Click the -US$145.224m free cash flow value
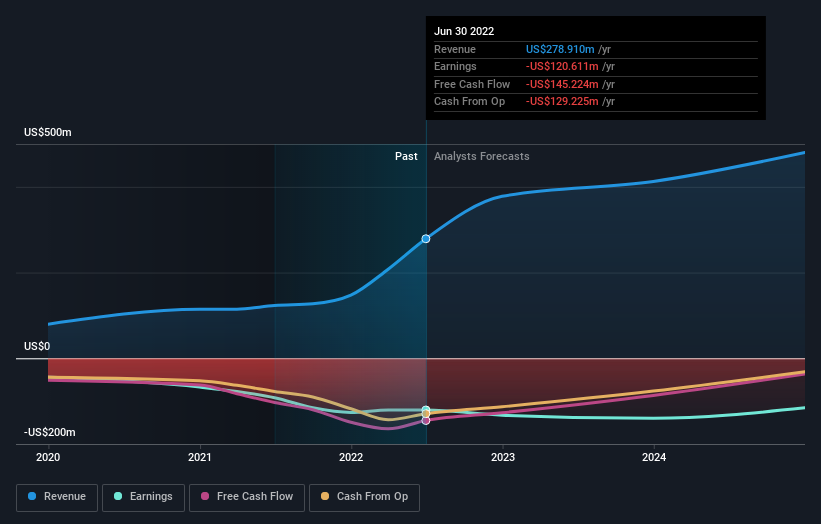821x524 pixels. [x=562, y=84]
